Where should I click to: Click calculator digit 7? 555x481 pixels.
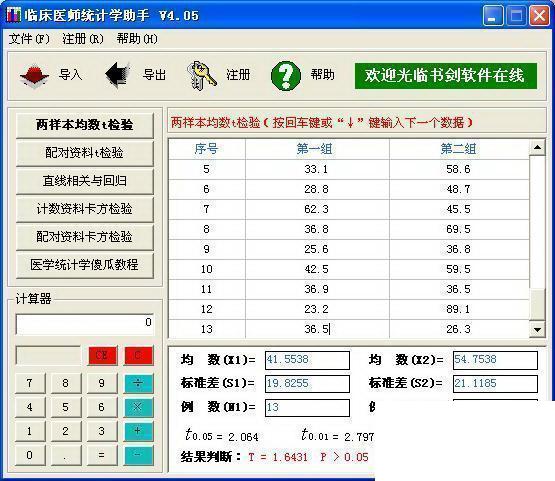[30, 383]
